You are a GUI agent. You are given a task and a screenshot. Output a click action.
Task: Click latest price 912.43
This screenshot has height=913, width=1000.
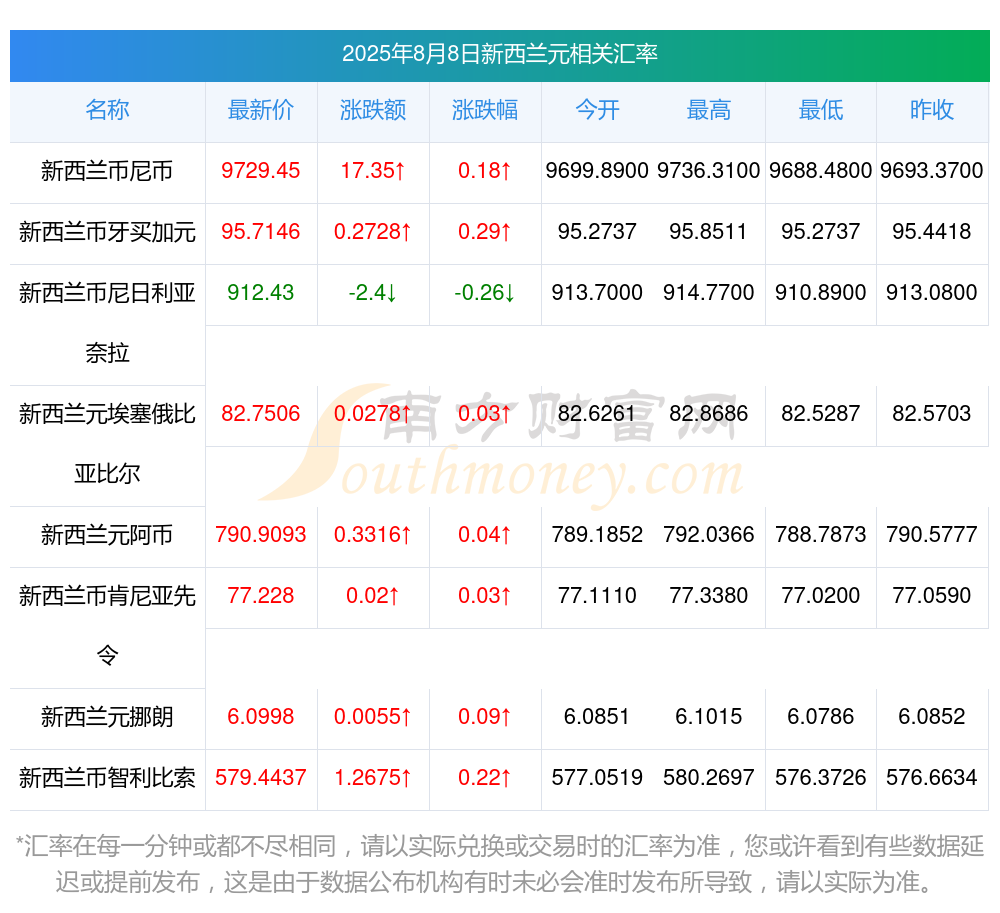261,293
